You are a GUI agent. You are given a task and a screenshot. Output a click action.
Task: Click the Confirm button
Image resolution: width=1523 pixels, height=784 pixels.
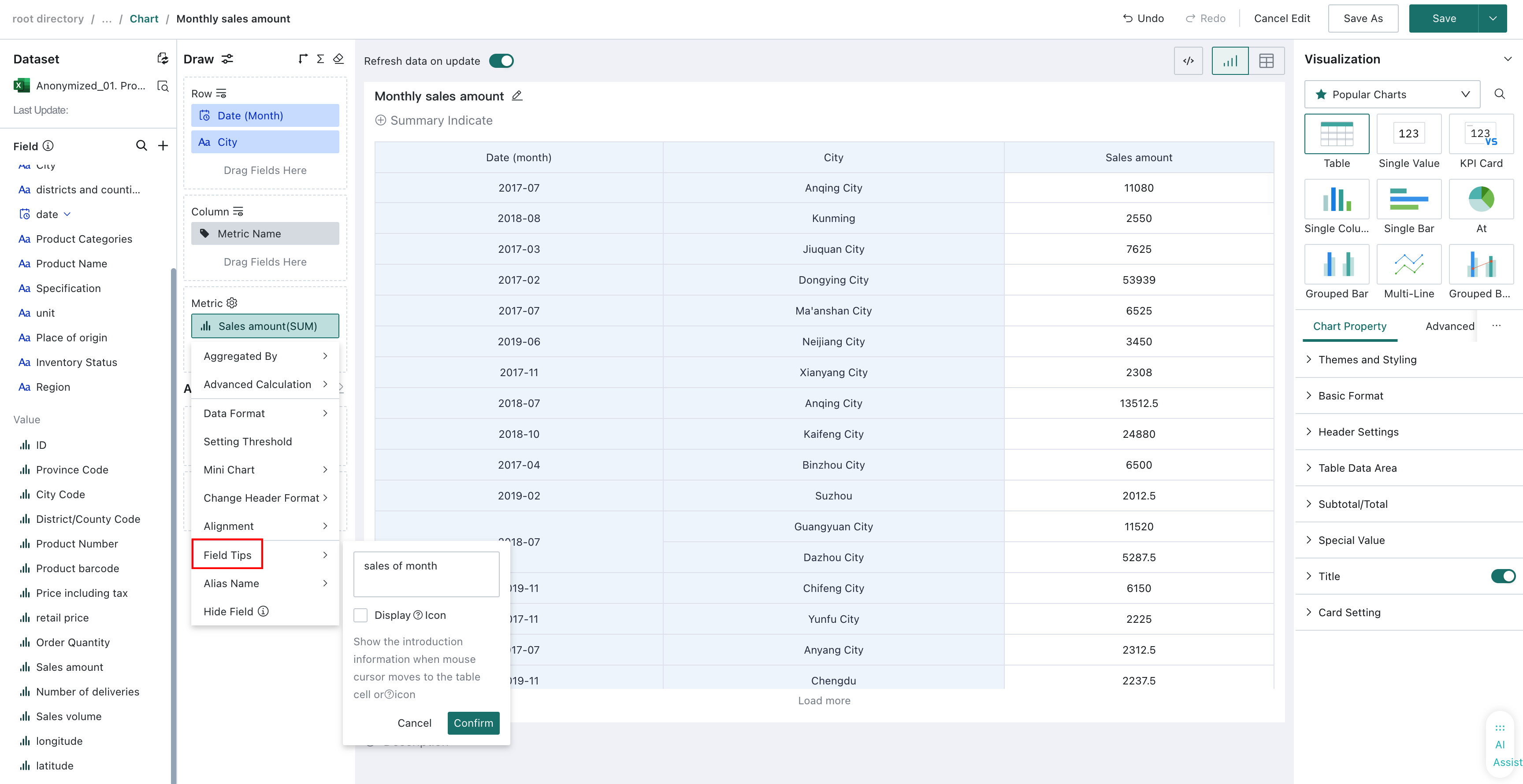[473, 723]
